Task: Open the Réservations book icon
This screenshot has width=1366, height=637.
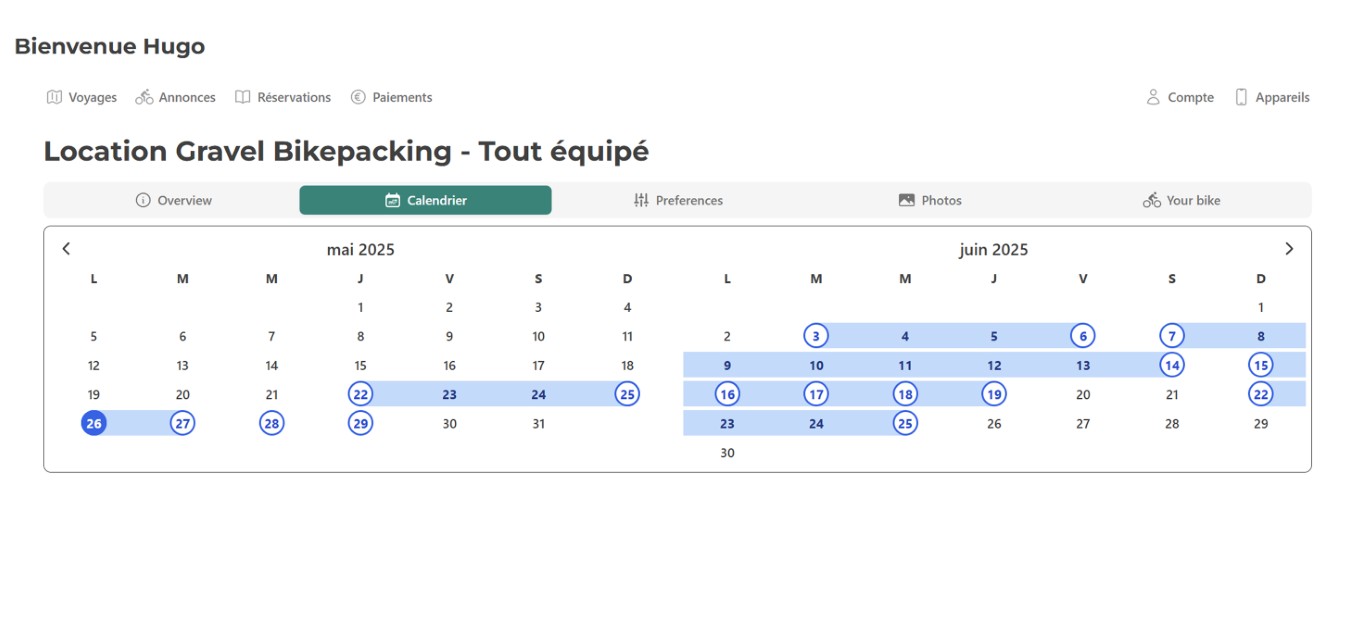Action: click(x=242, y=97)
